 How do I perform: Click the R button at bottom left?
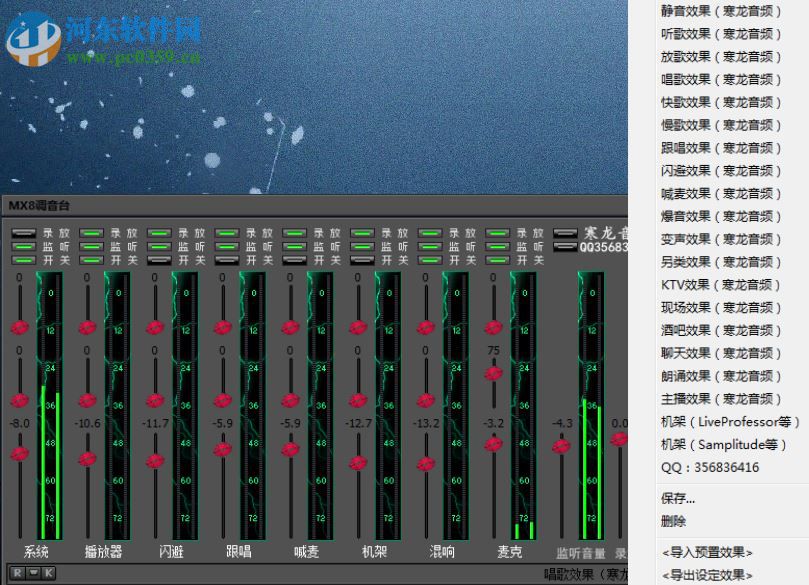click(x=15, y=572)
